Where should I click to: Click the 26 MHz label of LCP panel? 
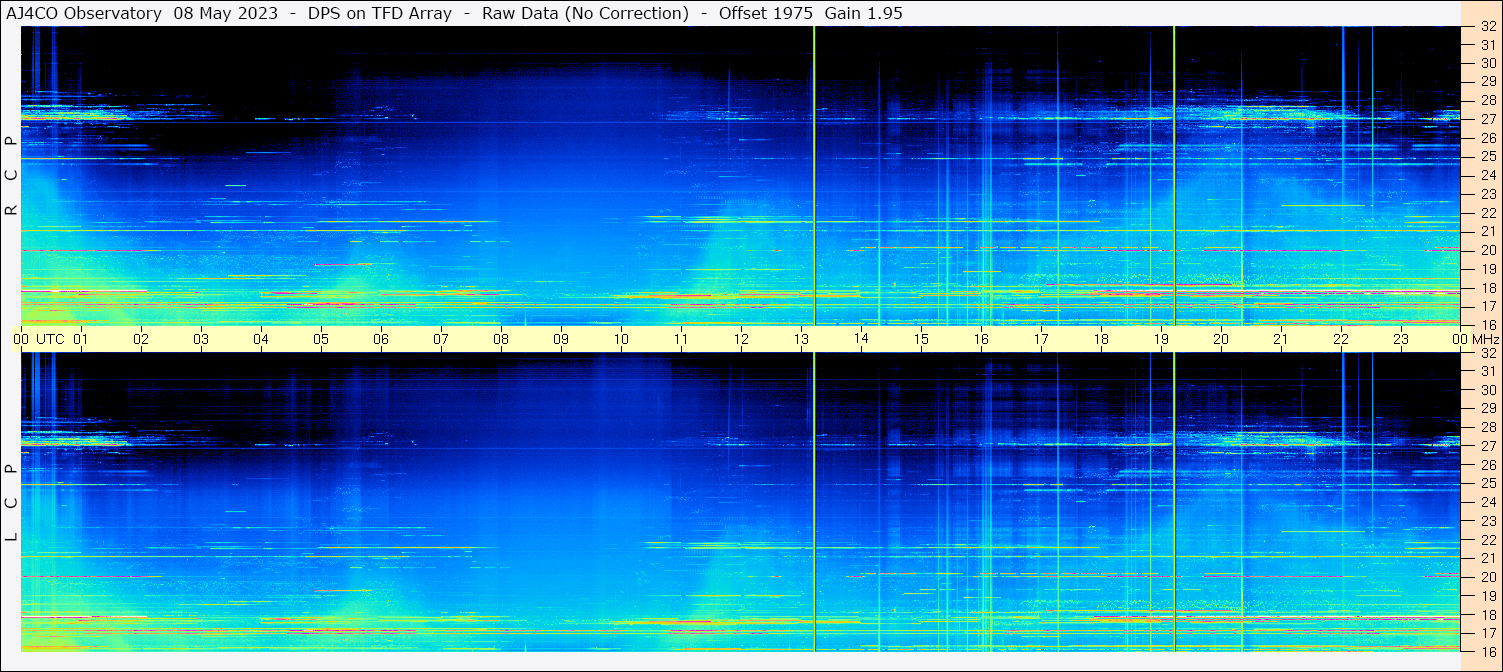pos(1487,464)
